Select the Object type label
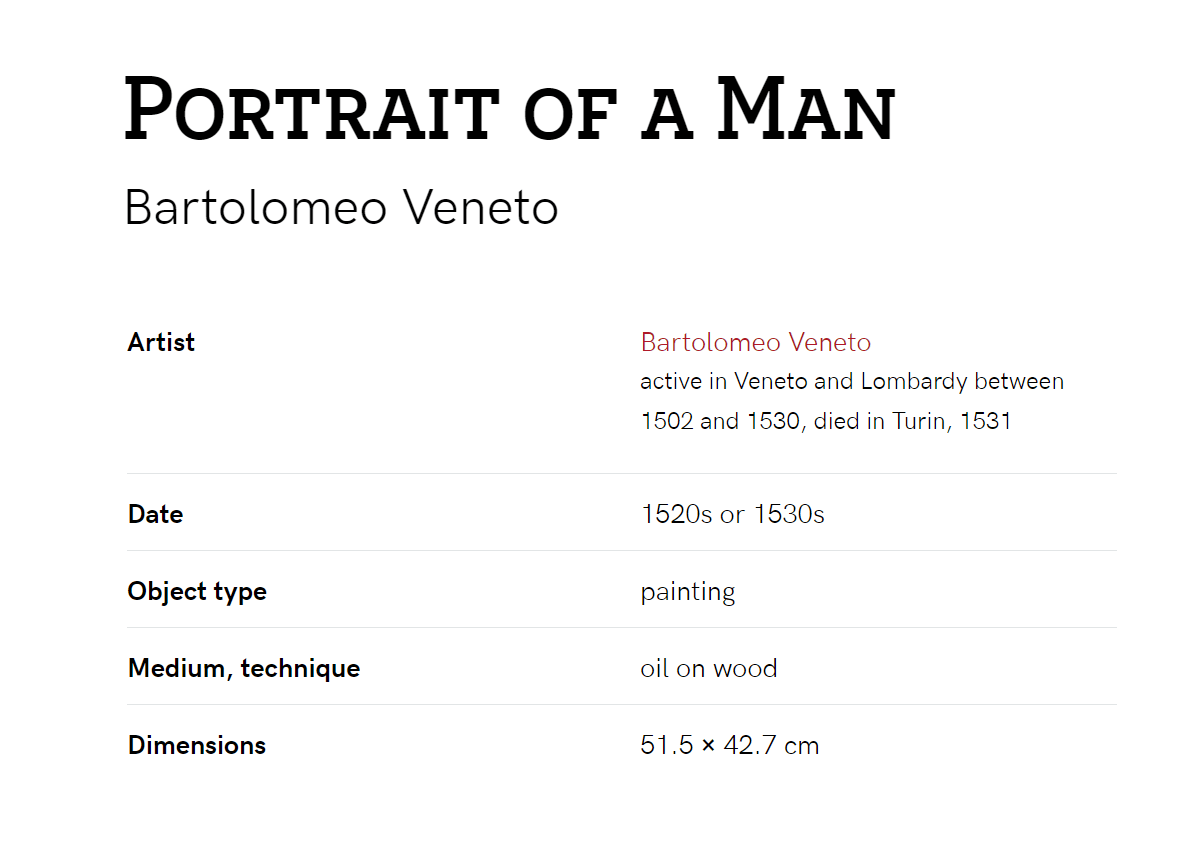Viewport: 1178px width, 847px height. click(197, 591)
